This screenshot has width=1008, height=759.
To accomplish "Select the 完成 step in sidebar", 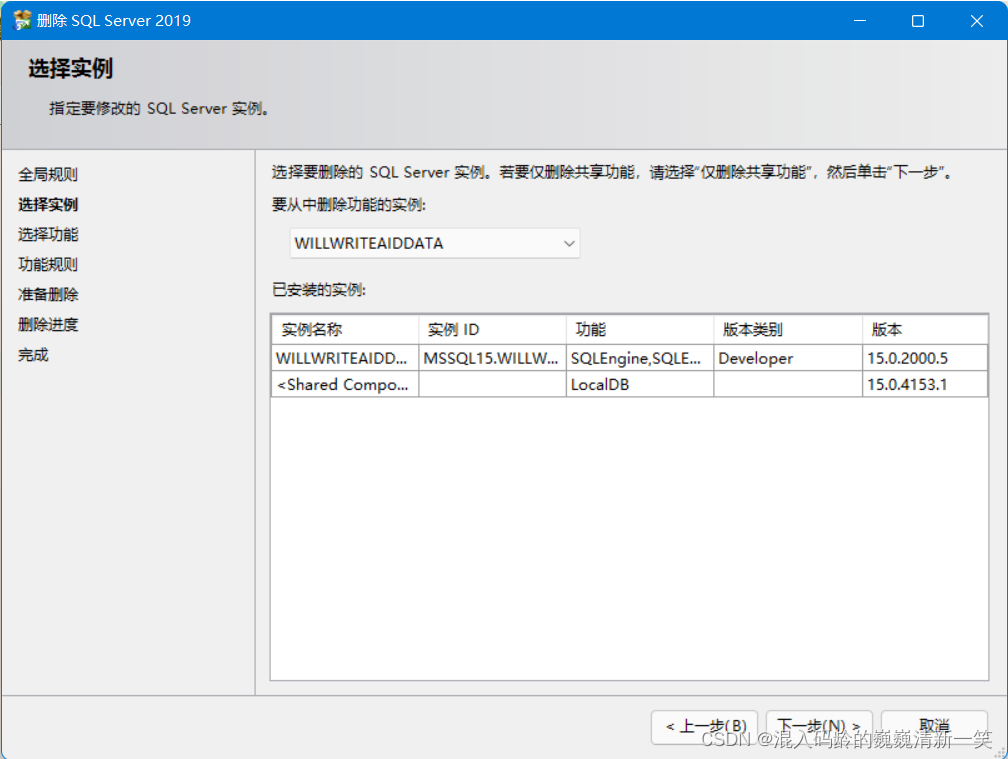I will click(x=33, y=355).
